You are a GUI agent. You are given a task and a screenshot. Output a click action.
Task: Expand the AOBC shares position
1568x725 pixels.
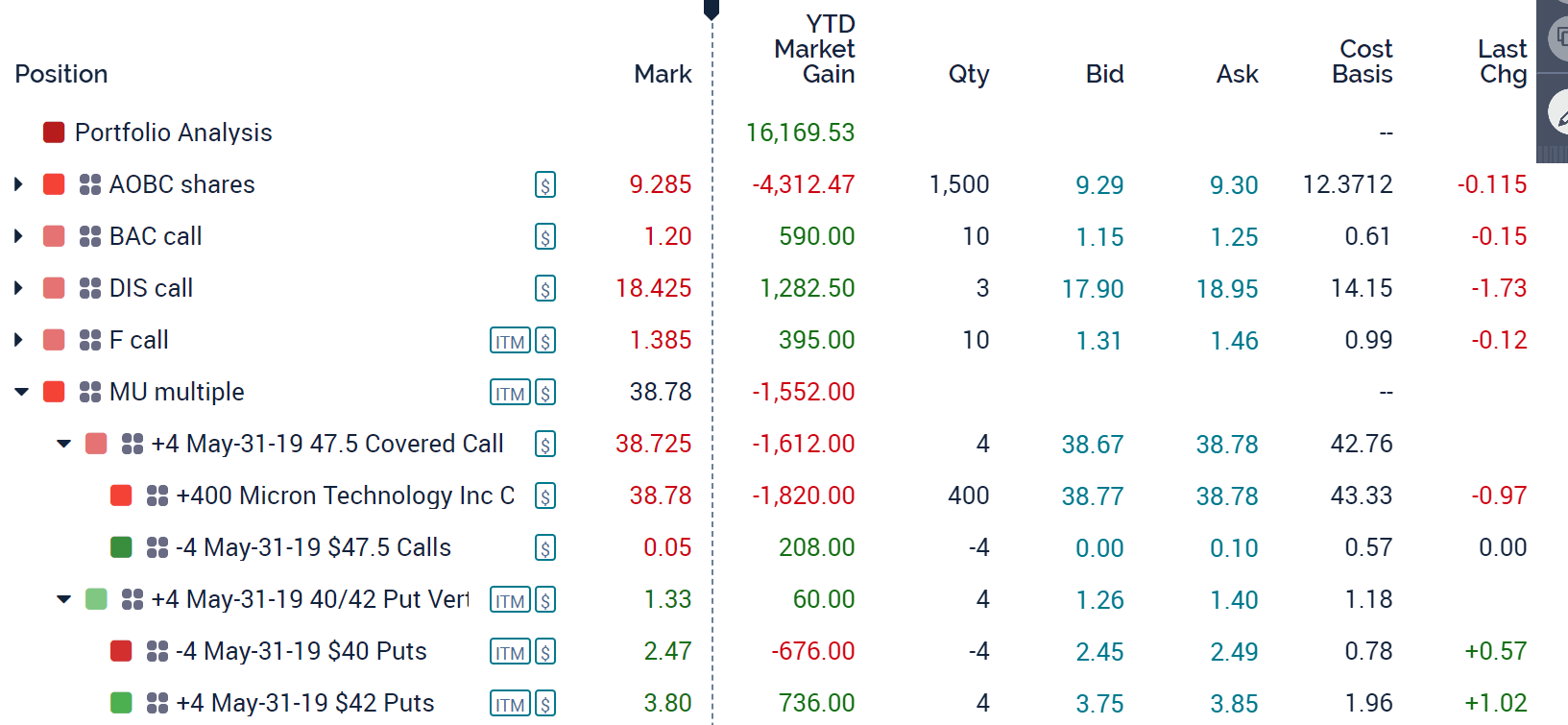[18, 184]
